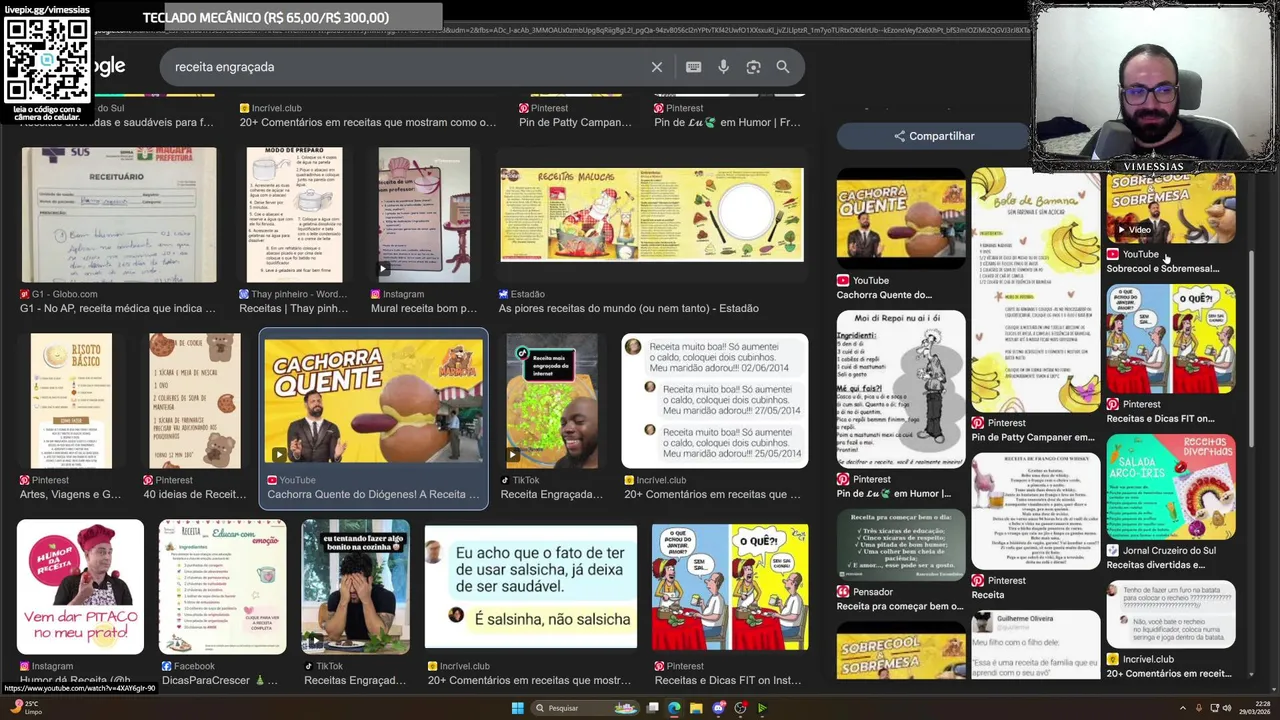Screen dimensions: 1280x720
Task: Open 'Receitas | Thay pinh...' link
Action: coord(294,308)
